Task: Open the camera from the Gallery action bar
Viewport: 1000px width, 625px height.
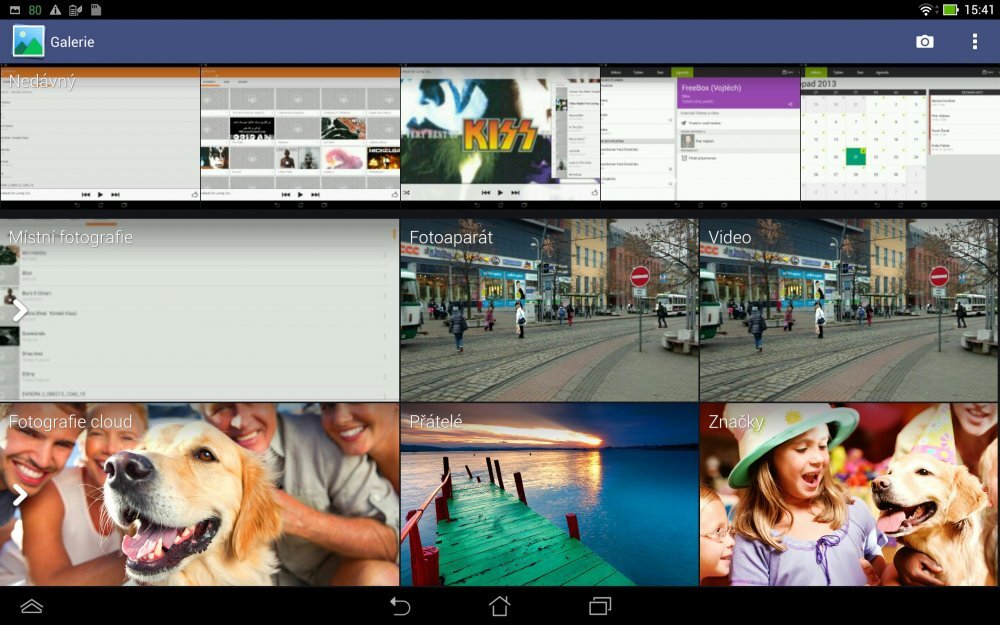Action: coord(925,42)
